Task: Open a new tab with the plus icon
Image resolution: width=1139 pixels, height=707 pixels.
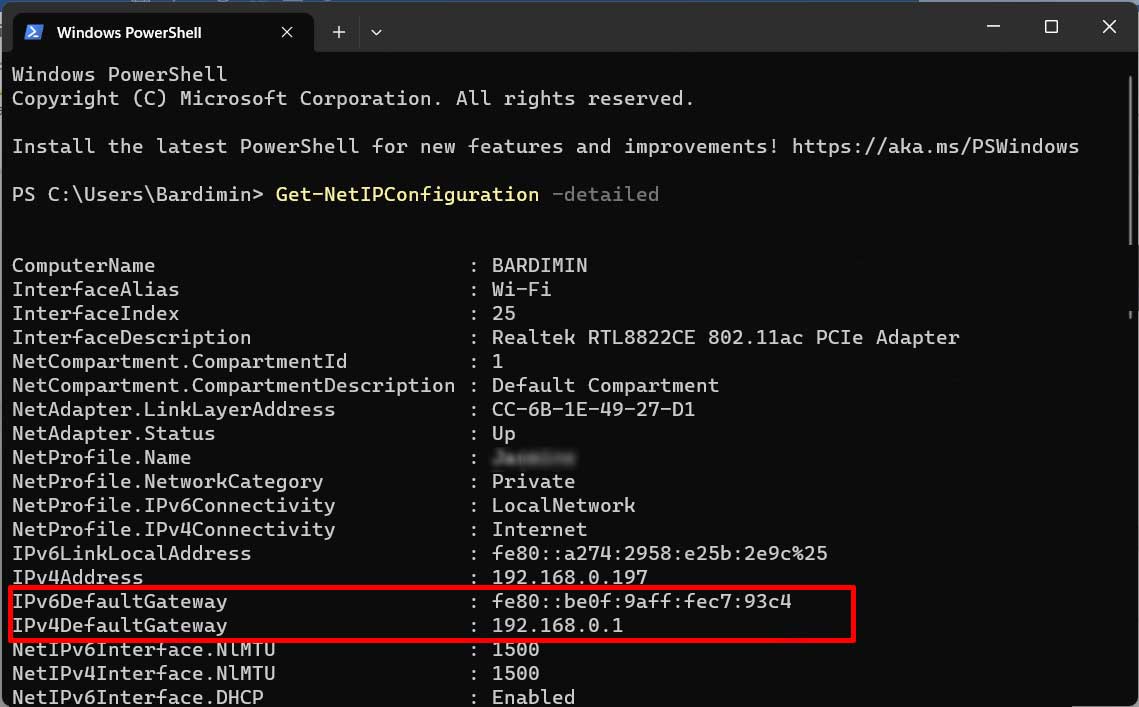Action: [339, 32]
